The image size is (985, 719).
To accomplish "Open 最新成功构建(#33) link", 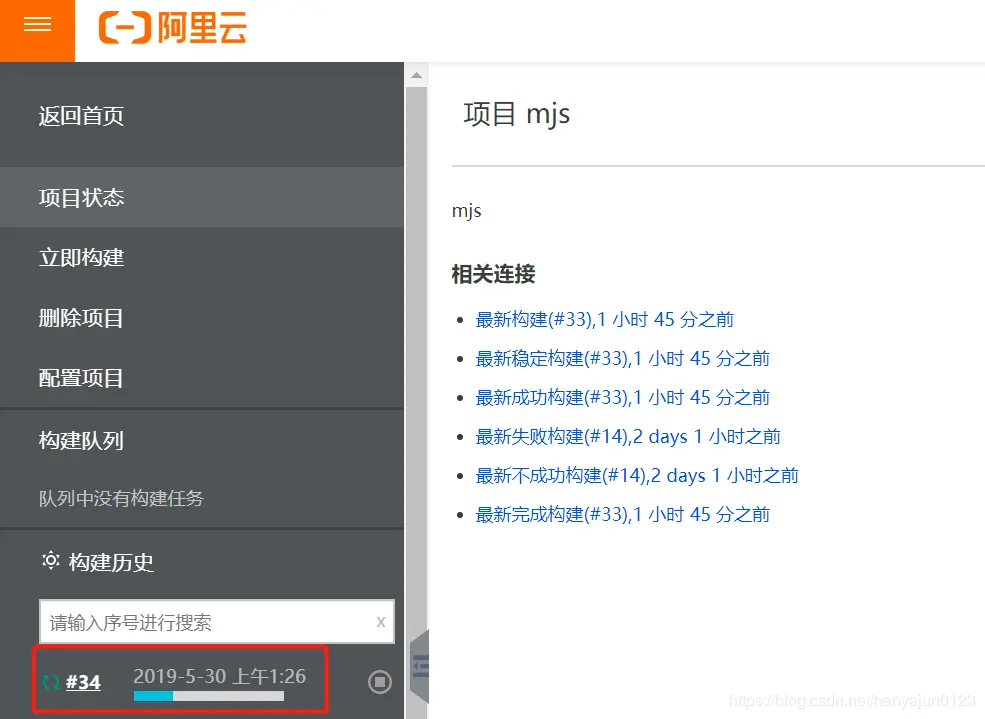I will 623,397.
